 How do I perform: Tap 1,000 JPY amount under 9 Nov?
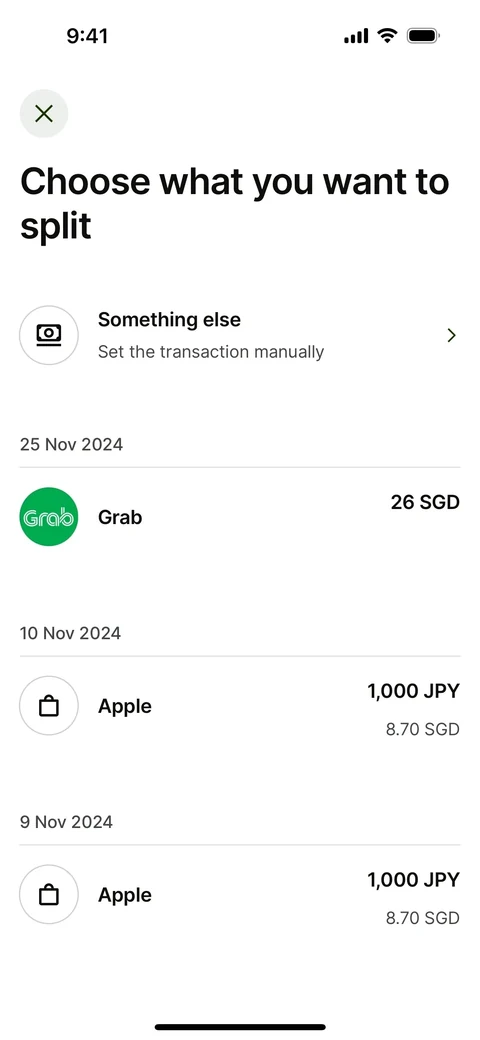(414, 880)
